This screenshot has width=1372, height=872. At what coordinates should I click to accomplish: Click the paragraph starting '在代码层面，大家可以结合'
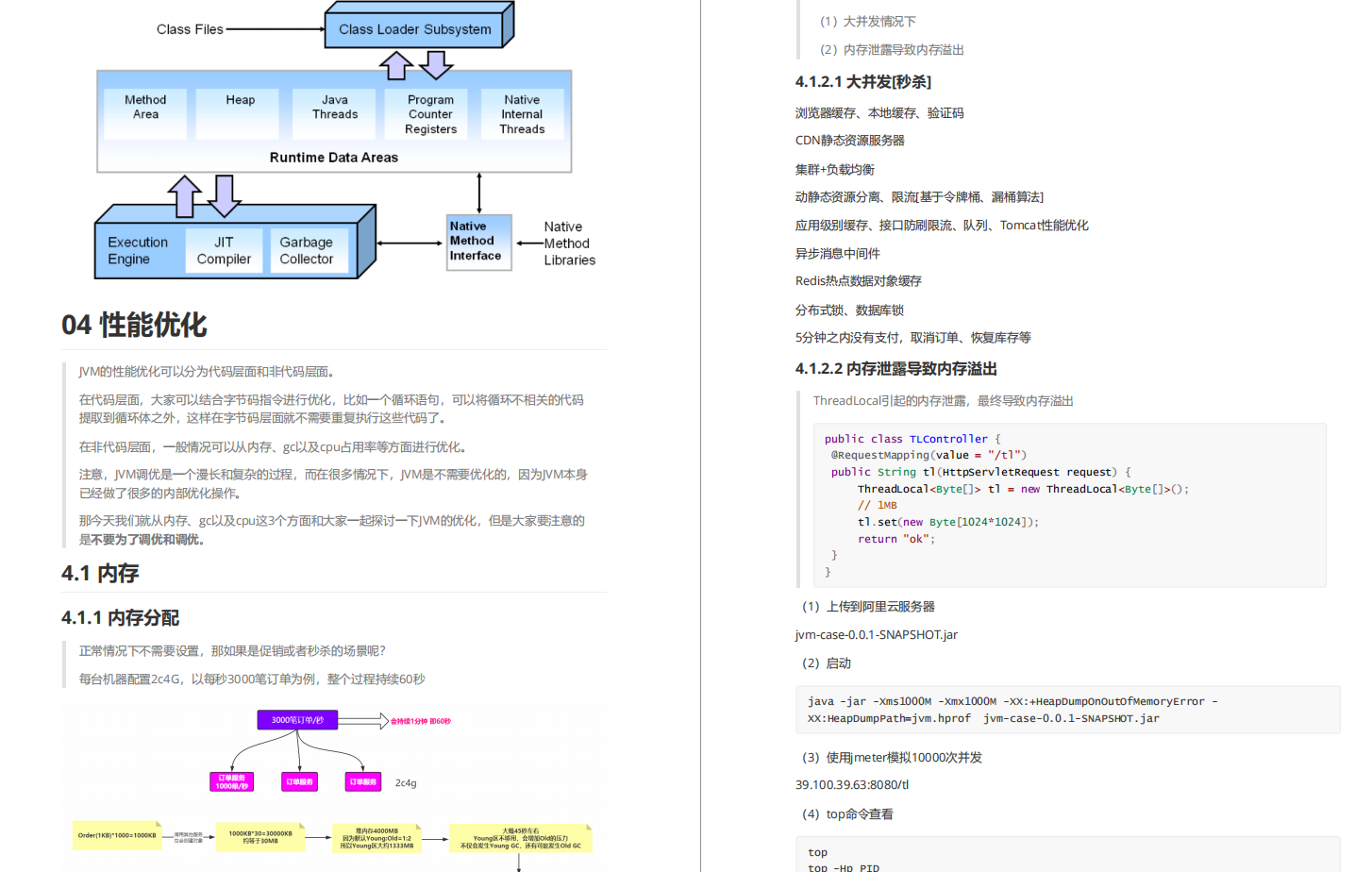[x=331, y=409]
